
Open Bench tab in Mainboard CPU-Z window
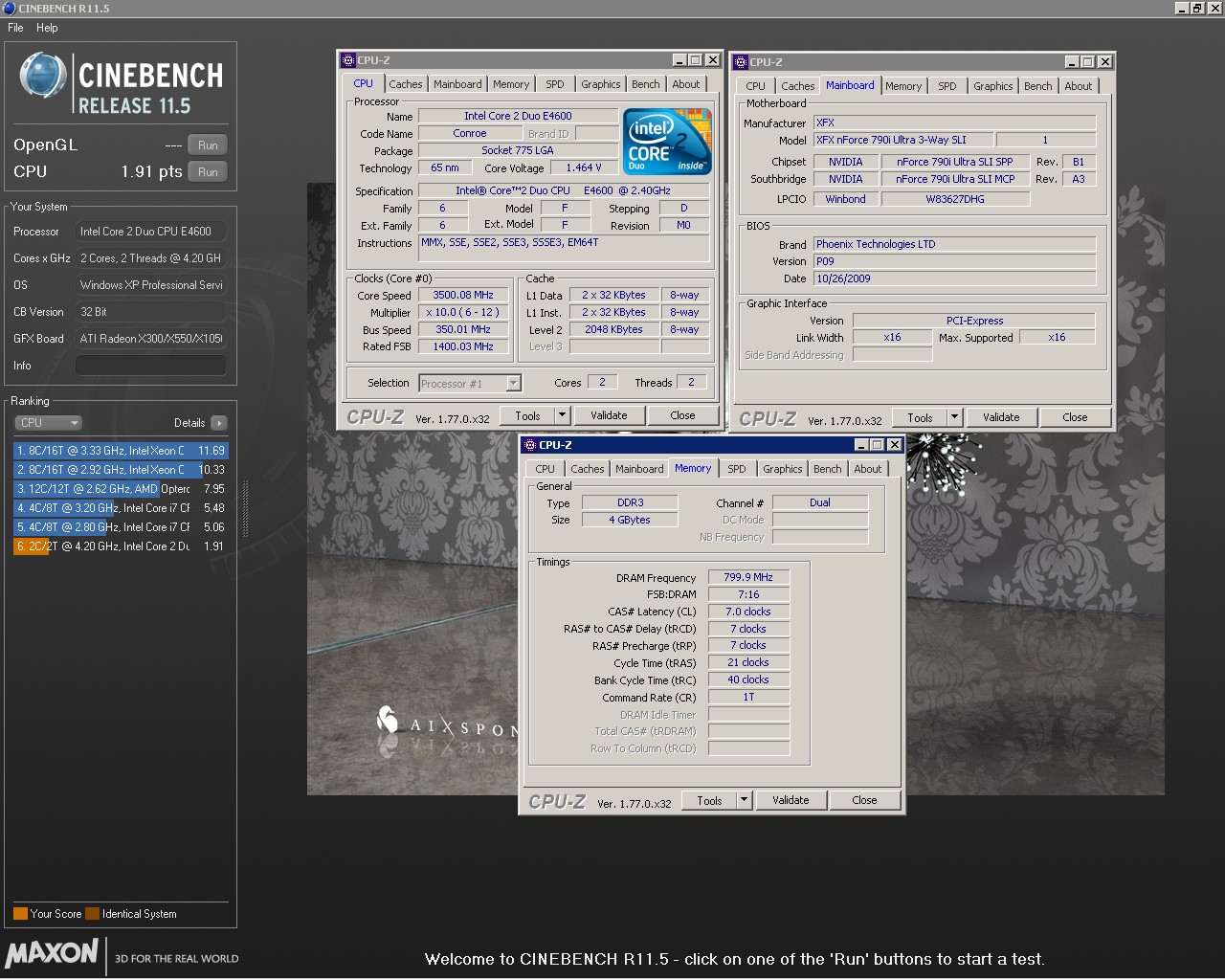[x=1038, y=86]
